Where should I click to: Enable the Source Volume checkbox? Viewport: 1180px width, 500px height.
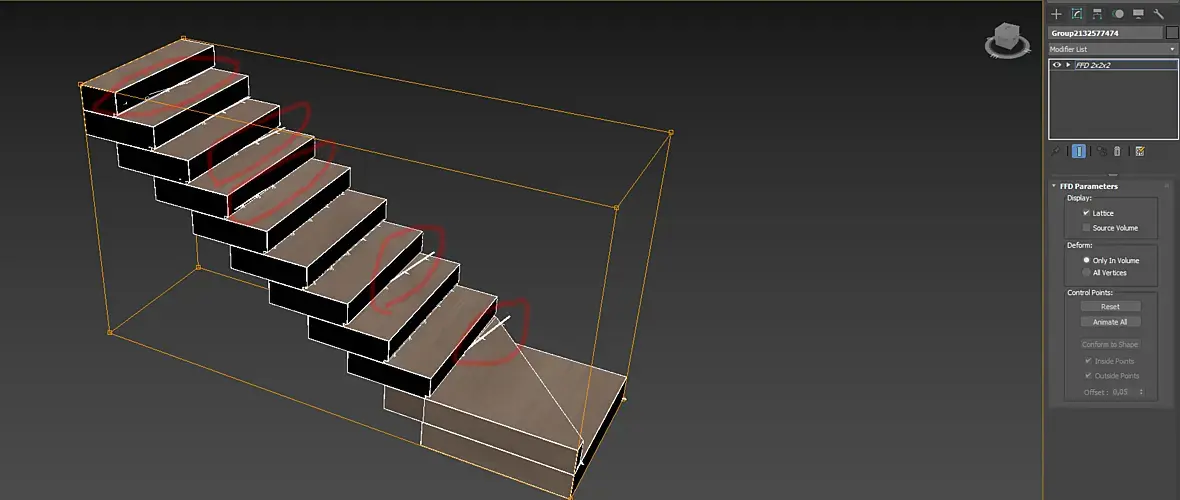pos(1086,227)
